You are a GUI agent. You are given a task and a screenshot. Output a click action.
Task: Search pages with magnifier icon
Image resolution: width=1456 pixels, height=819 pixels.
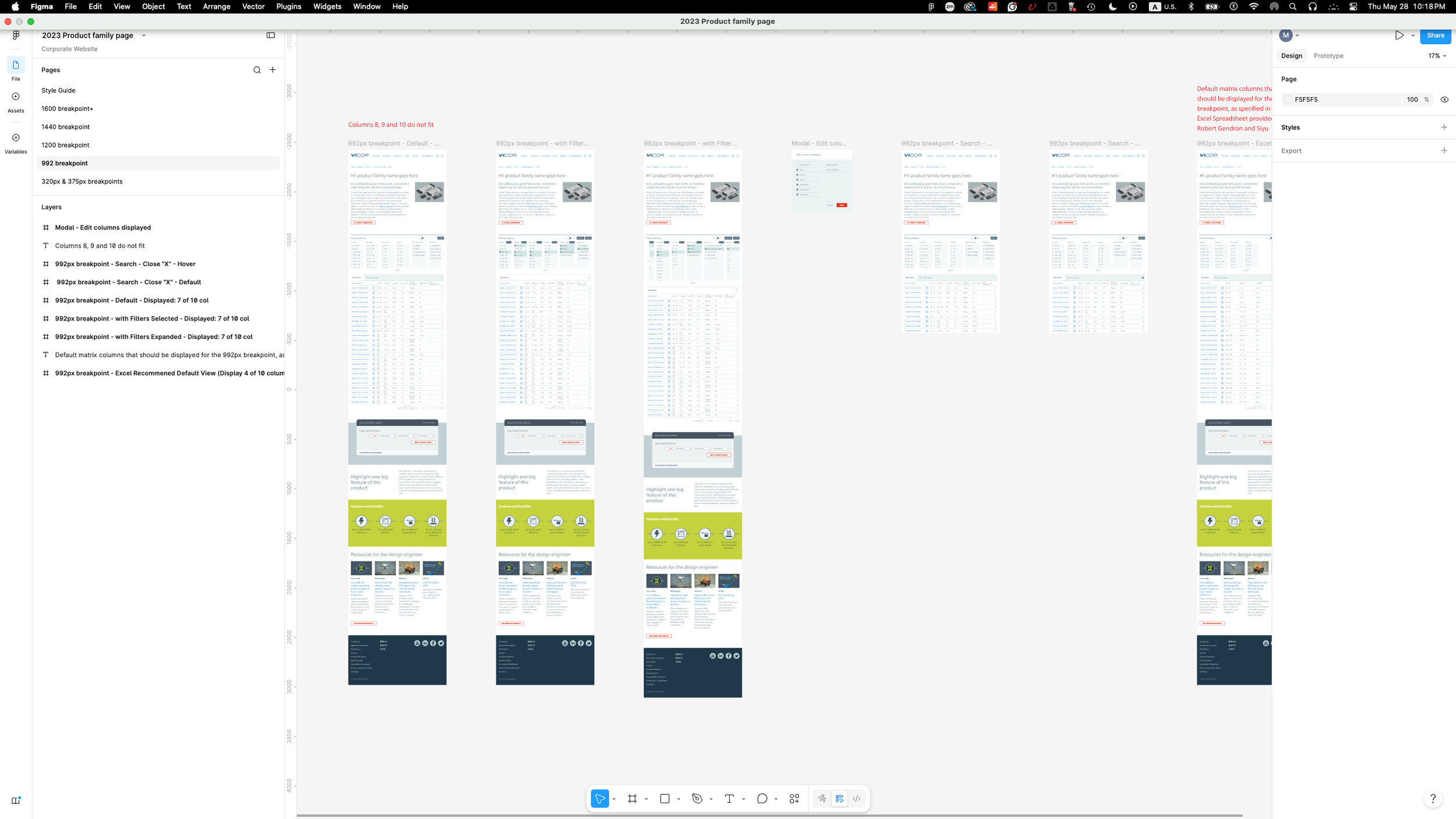pyautogui.click(x=257, y=70)
